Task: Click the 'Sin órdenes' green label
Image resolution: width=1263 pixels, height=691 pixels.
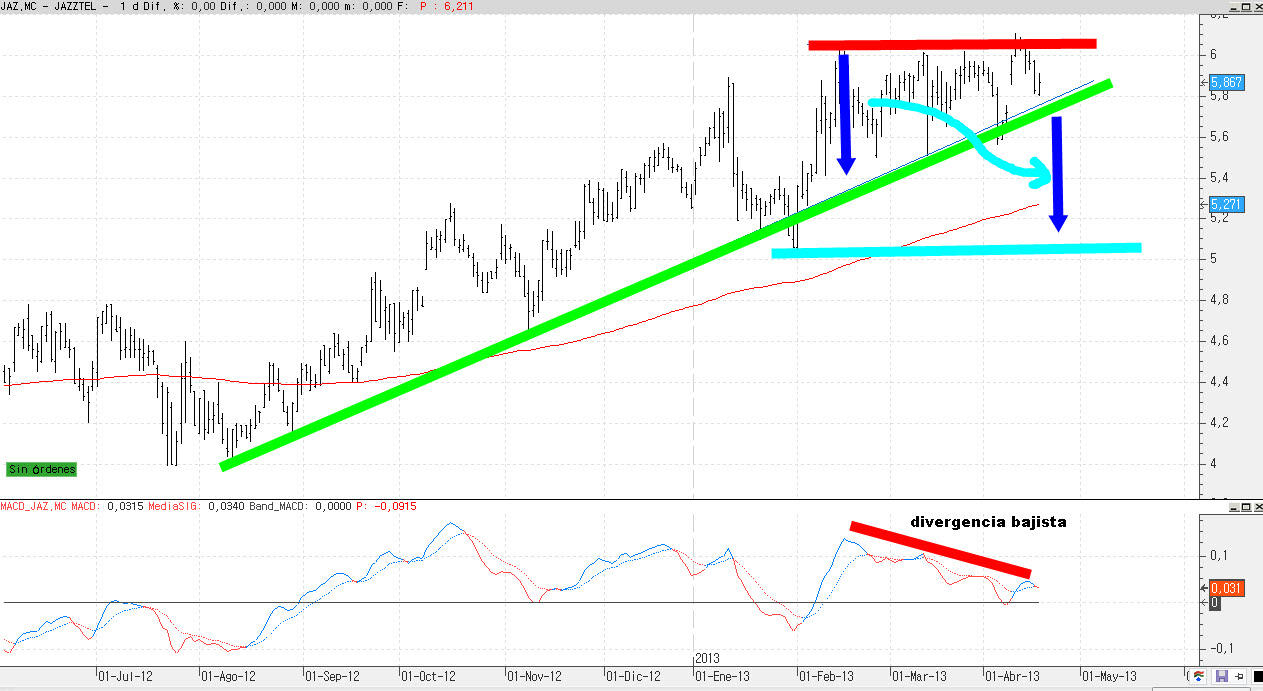Action: point(41,469)
